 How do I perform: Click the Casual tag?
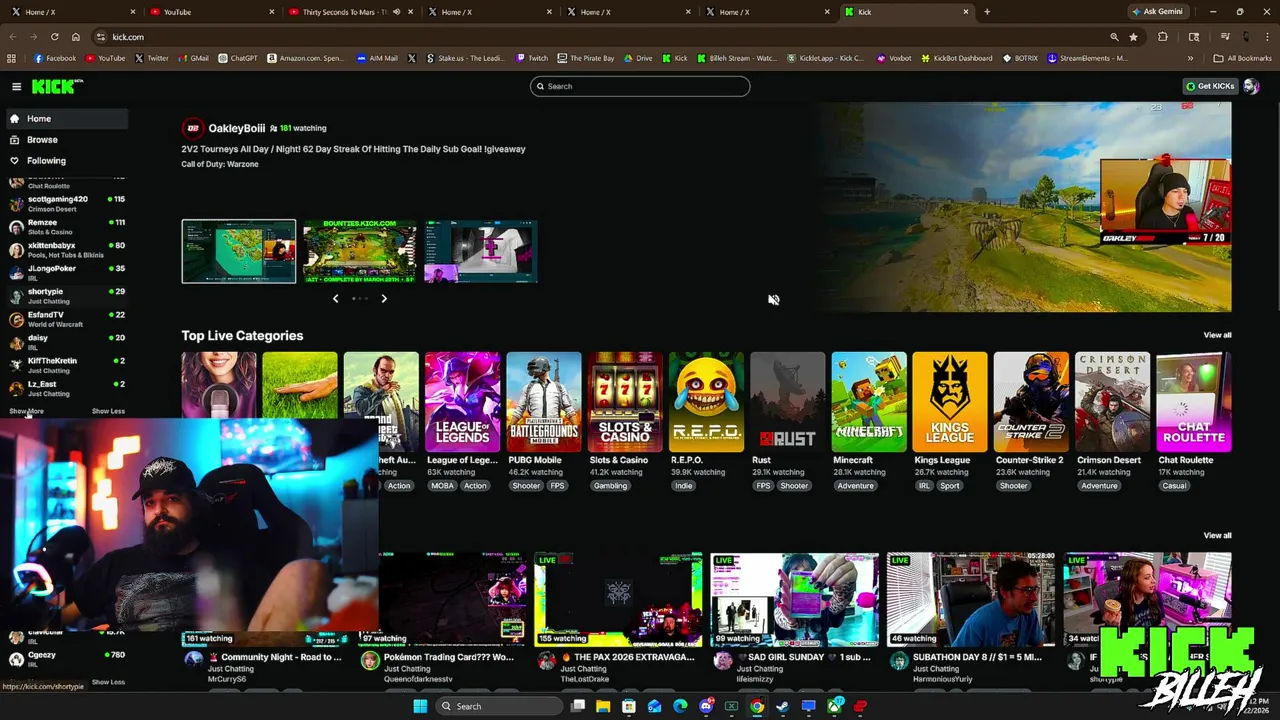[1174, 486]
